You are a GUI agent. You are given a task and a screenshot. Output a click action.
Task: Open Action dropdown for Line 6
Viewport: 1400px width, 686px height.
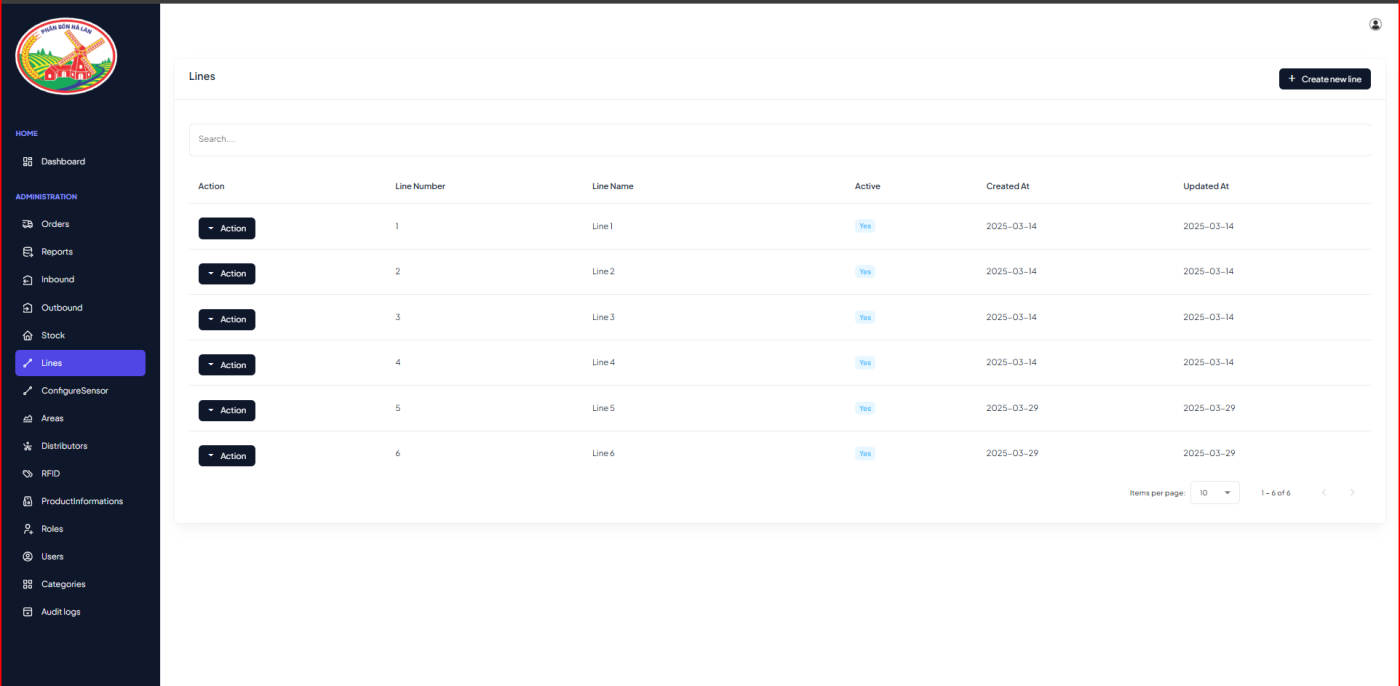[227, 456]
